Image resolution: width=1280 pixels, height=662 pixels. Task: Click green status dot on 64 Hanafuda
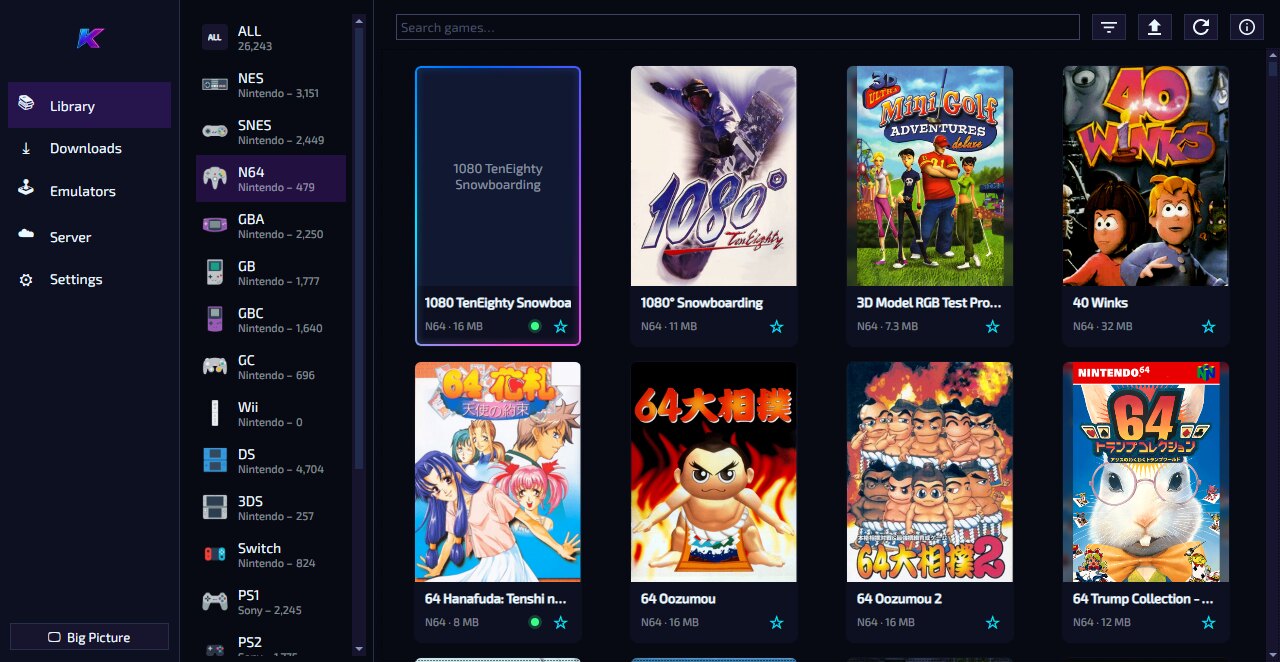pos(535,622)
